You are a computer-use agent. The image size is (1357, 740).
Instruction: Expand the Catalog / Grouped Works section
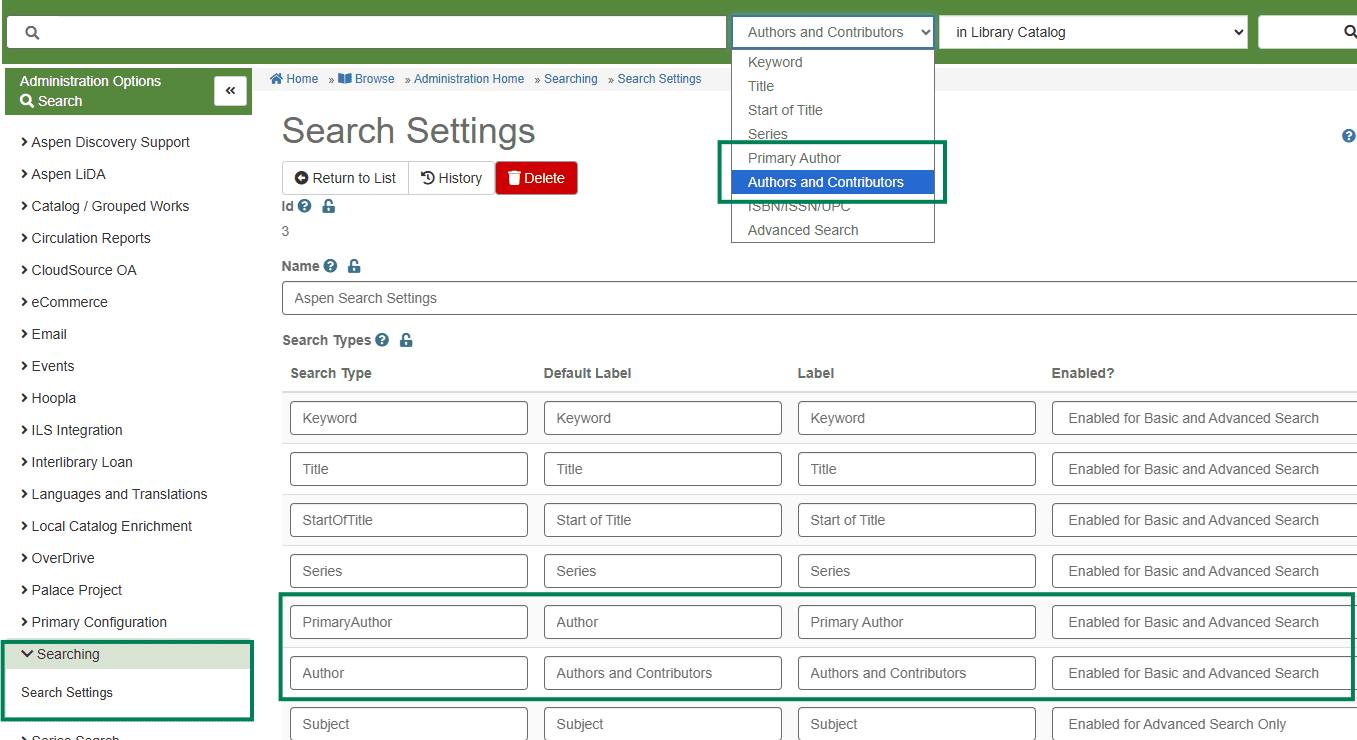point(104,206)
